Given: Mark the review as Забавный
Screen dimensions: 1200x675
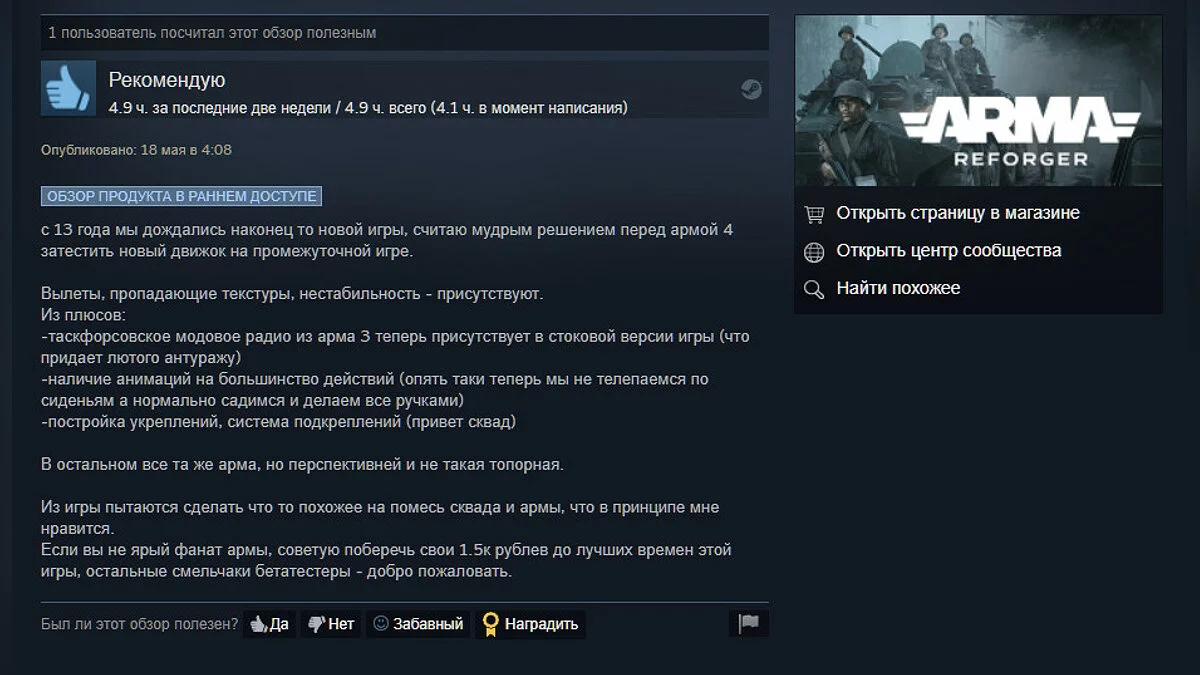Looking at the screenshot, I should pos(418,624).
